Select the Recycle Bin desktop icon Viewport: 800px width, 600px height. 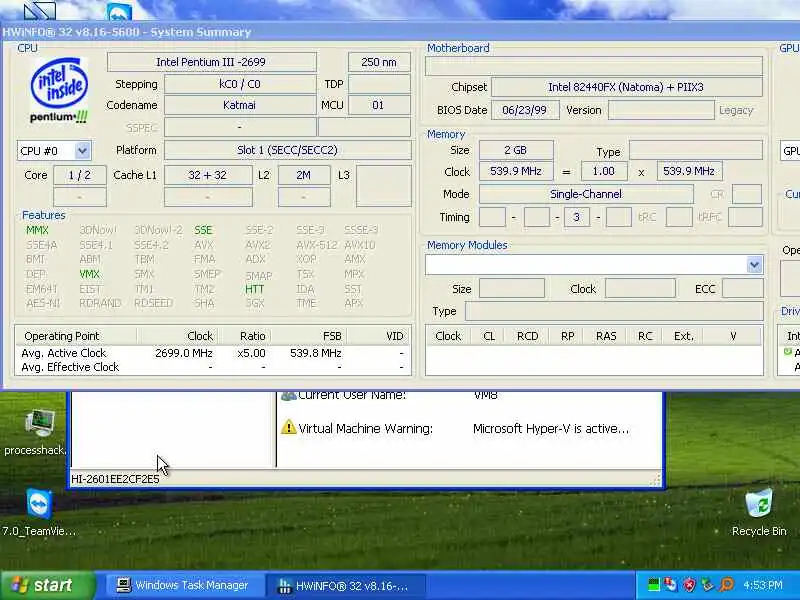click(x=759, y=504)
